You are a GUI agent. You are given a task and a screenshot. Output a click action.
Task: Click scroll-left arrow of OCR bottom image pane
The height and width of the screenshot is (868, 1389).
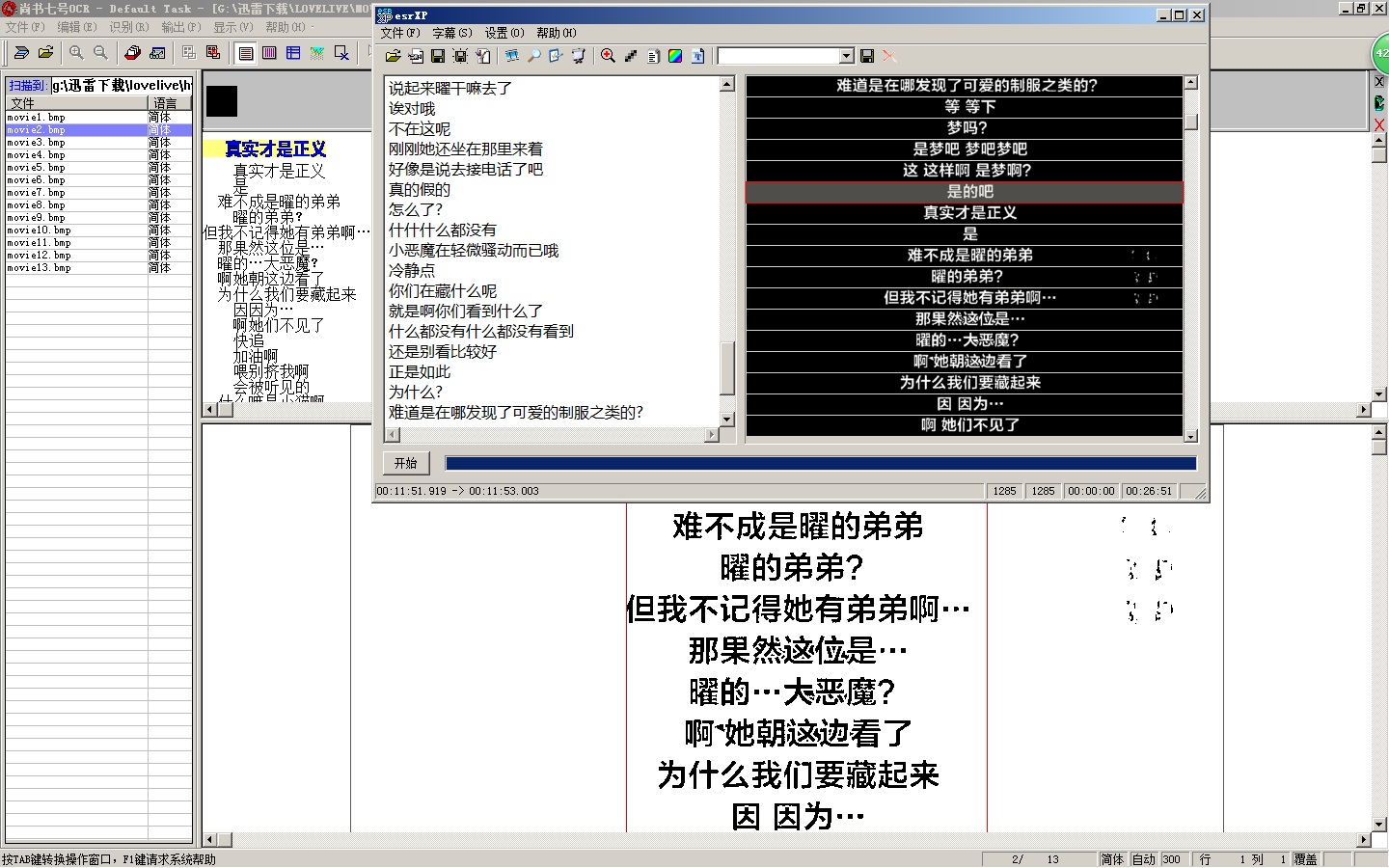pos(209,840)
